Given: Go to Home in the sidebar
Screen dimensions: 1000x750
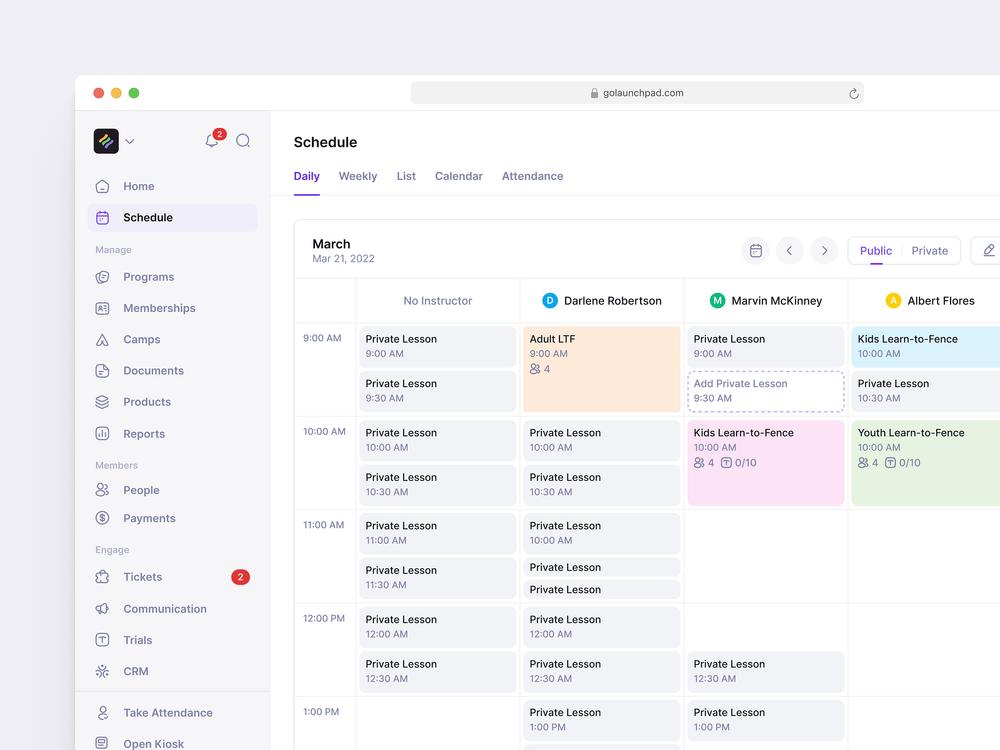Looking at the screenshot, I should tap(173, 186).
